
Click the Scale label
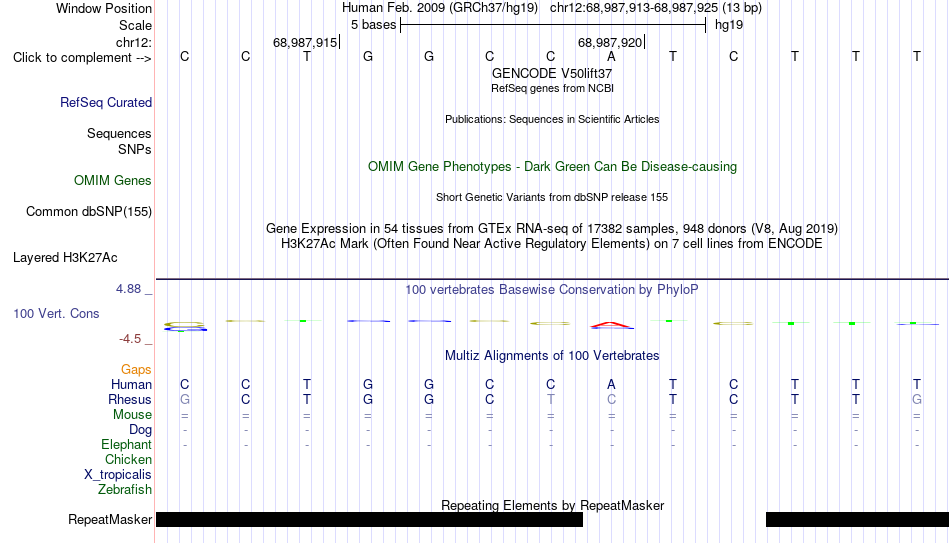point(135,25)
